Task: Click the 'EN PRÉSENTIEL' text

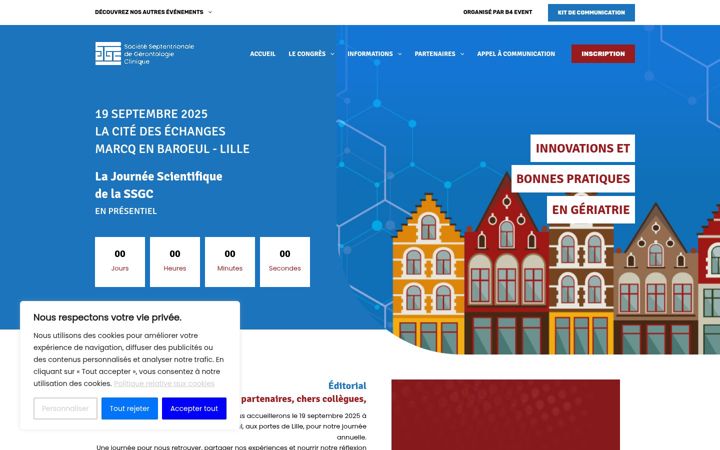Action: pos(126,211)
